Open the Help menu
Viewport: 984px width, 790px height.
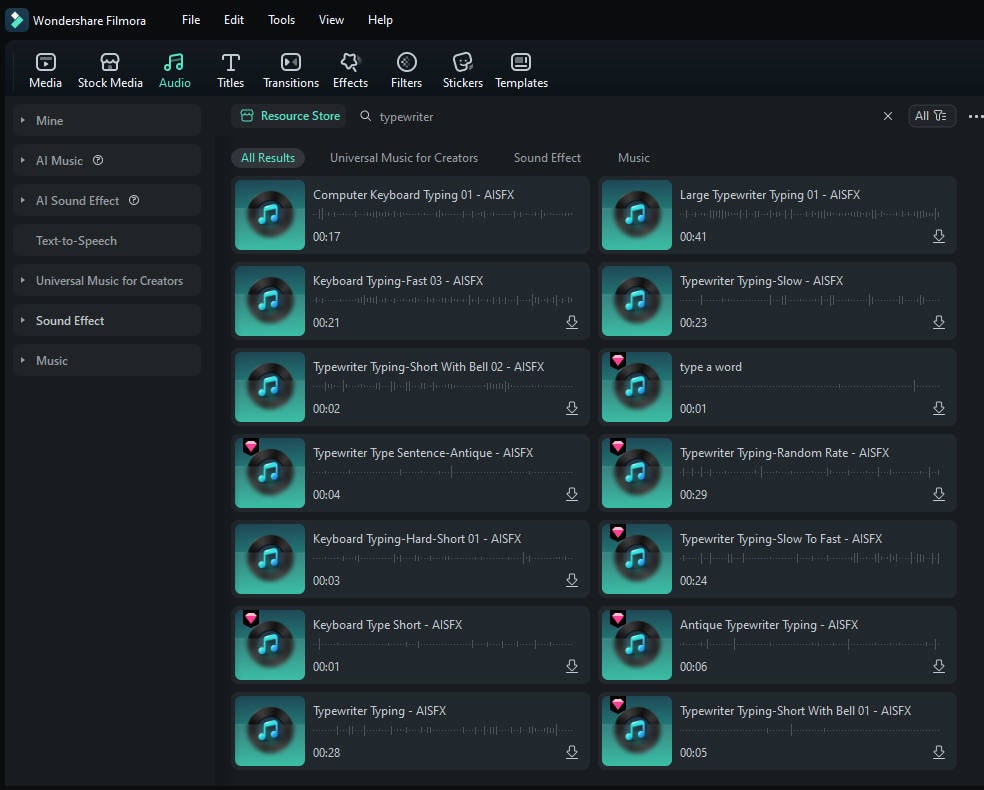coord(380,20)
